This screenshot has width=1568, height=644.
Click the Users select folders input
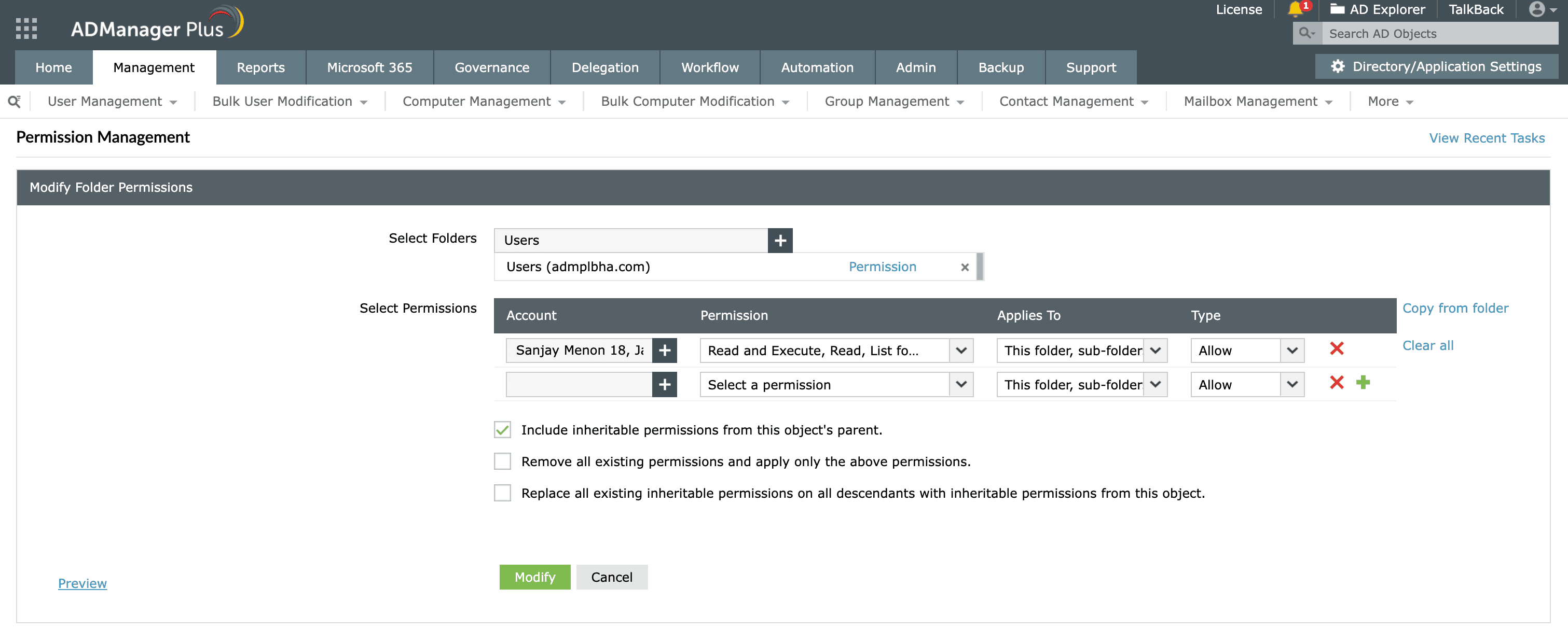click(630, 240)
